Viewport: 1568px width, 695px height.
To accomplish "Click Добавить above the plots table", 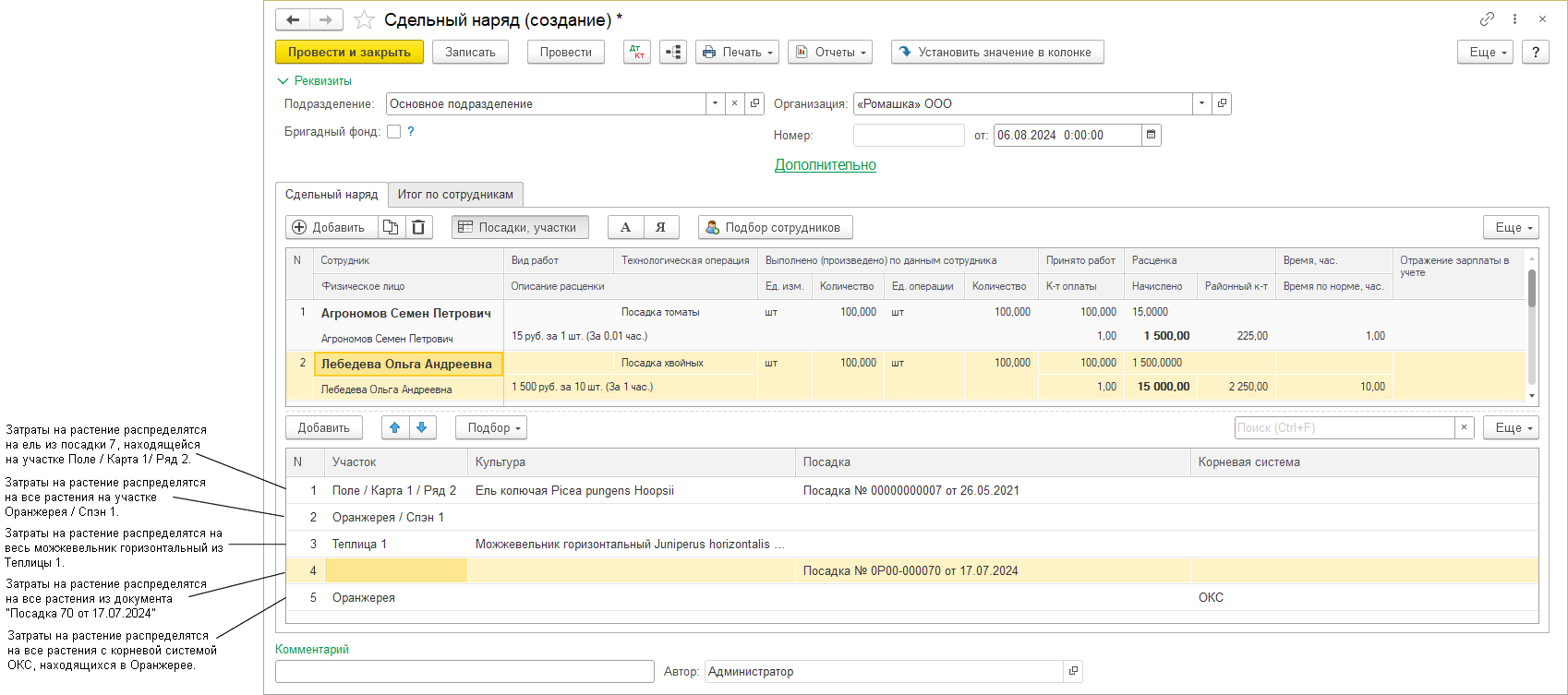I will (324, 427).
